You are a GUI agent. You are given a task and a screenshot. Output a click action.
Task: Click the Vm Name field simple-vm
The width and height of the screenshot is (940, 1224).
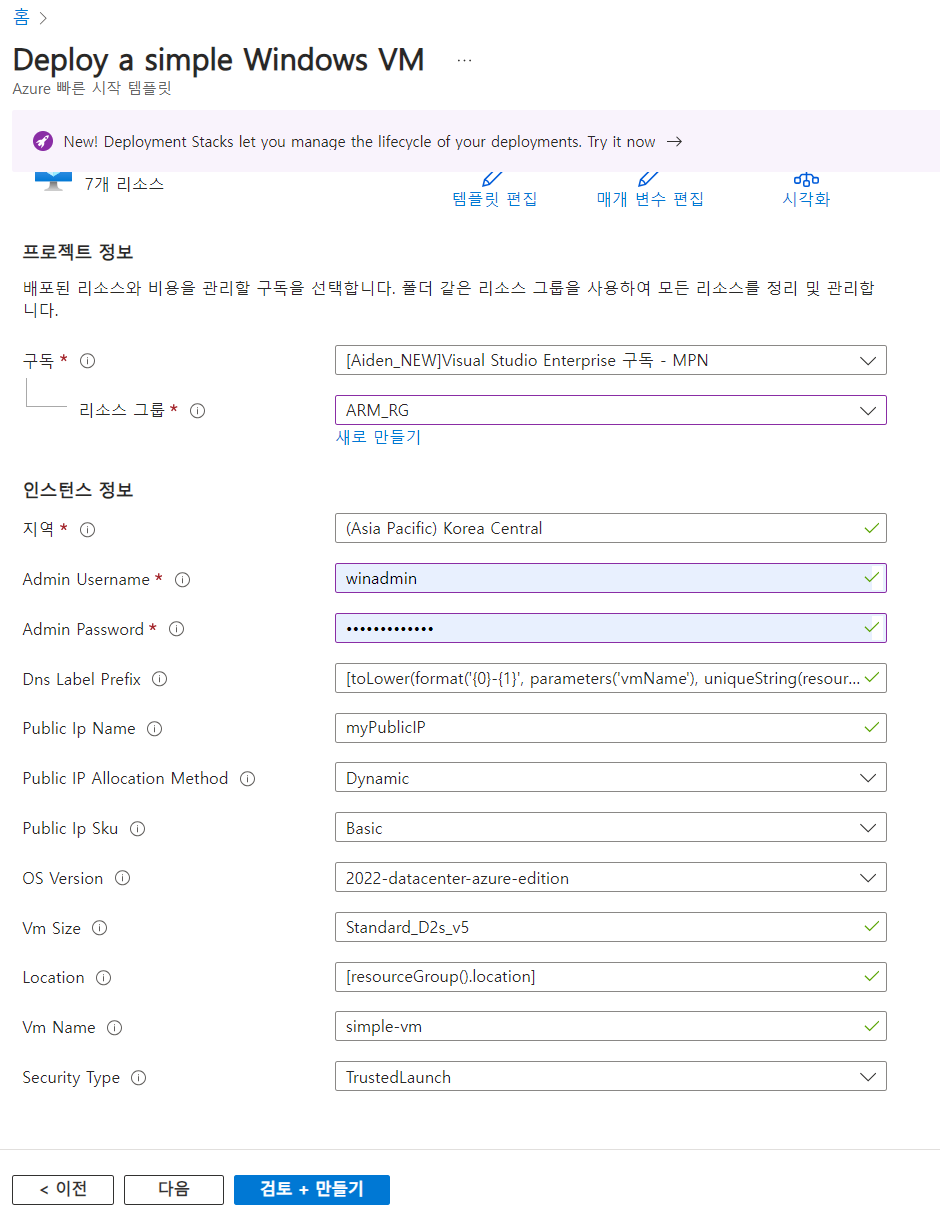tap(611, 1027)
